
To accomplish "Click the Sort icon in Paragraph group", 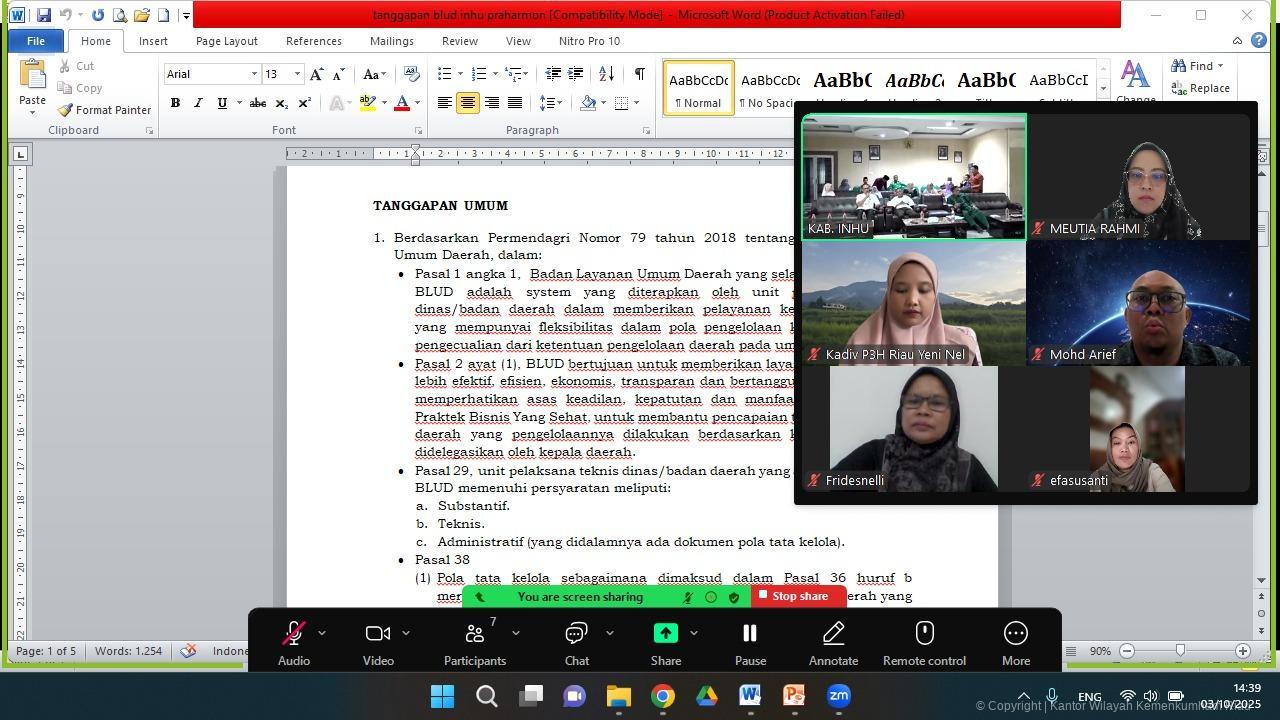I will (606, 74).
